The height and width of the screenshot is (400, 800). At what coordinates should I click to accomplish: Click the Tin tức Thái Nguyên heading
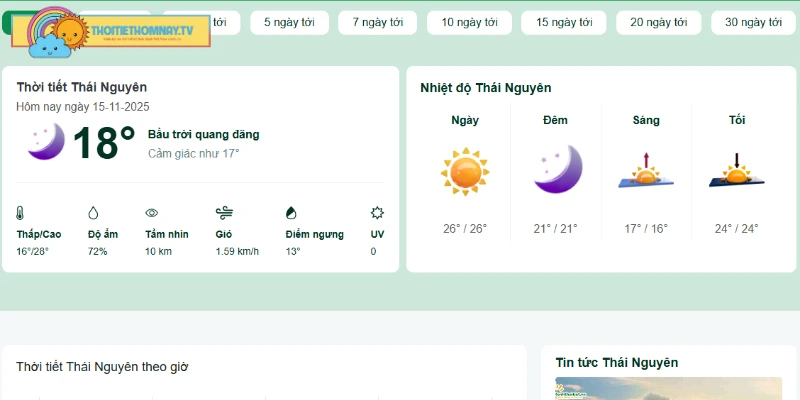tap(617, 363)
